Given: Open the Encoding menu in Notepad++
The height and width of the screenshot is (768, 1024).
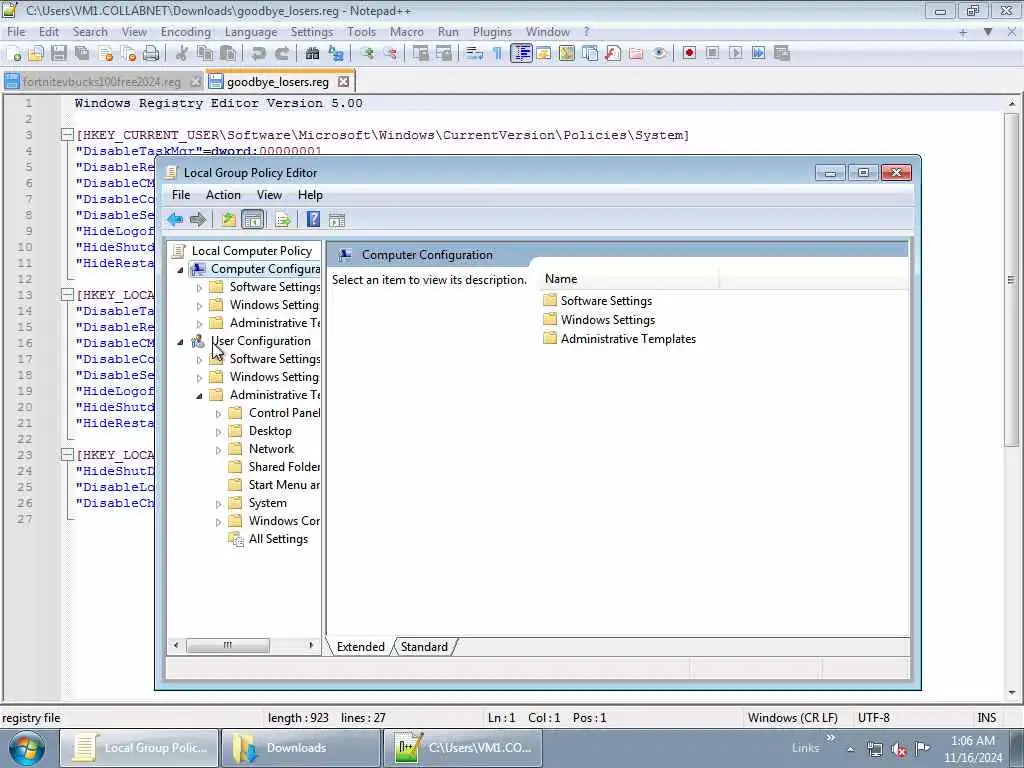Looking at the screenshot, I should click(185, 32).
